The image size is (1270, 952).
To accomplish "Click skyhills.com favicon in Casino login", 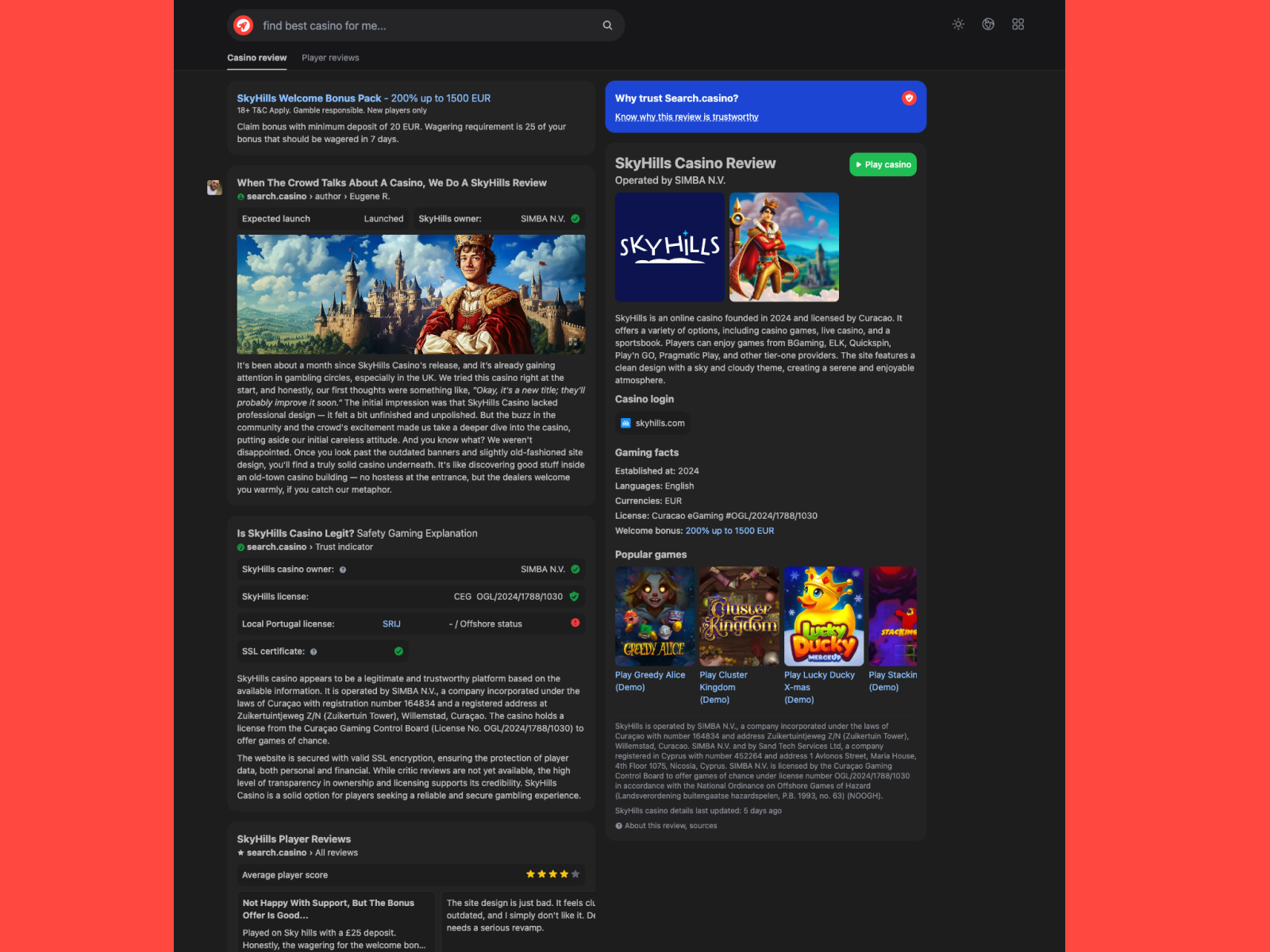I will (x=625, y=424).
